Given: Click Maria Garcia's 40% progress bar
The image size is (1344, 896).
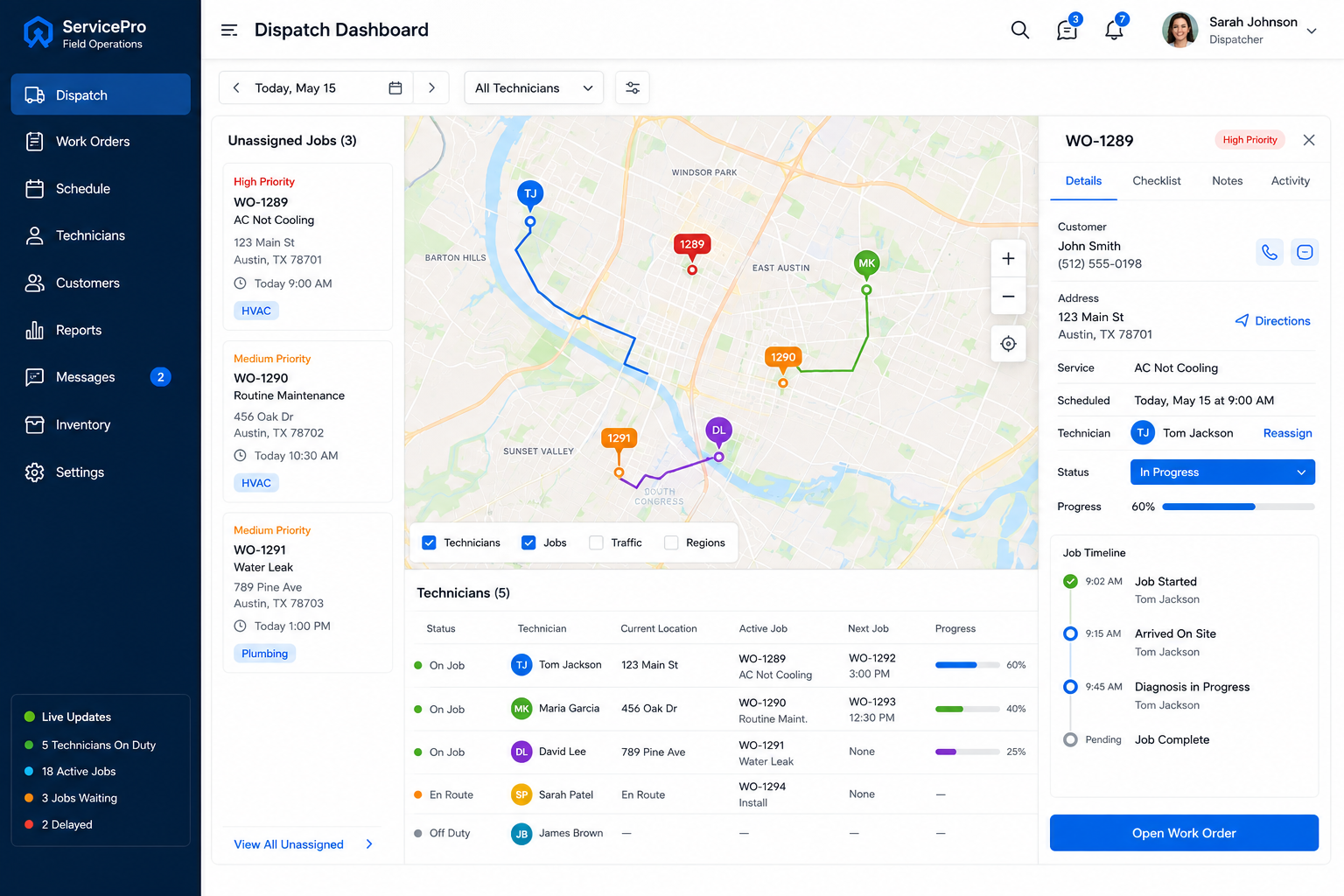Looking at the screenshot, I should pyautogui.click(x=967, y=709).
